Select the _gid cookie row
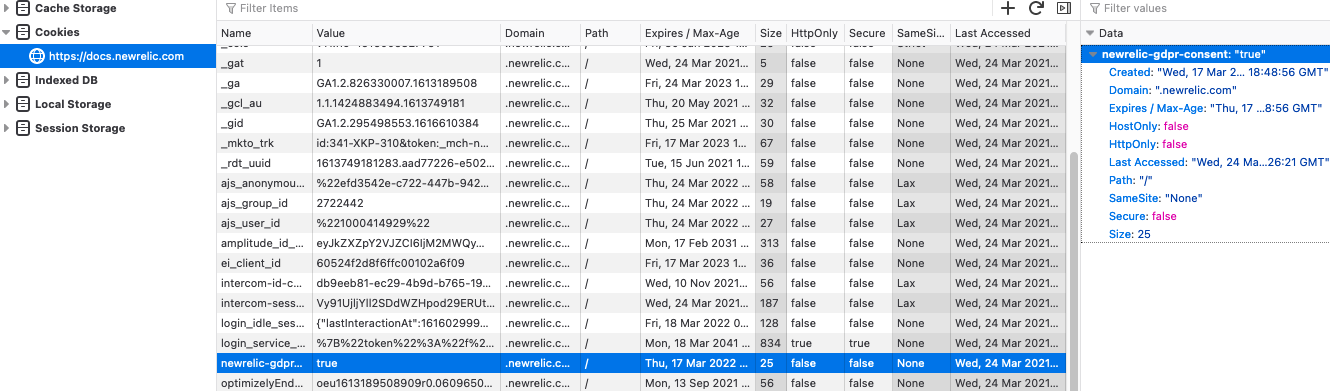 click(x=641, y=123)
